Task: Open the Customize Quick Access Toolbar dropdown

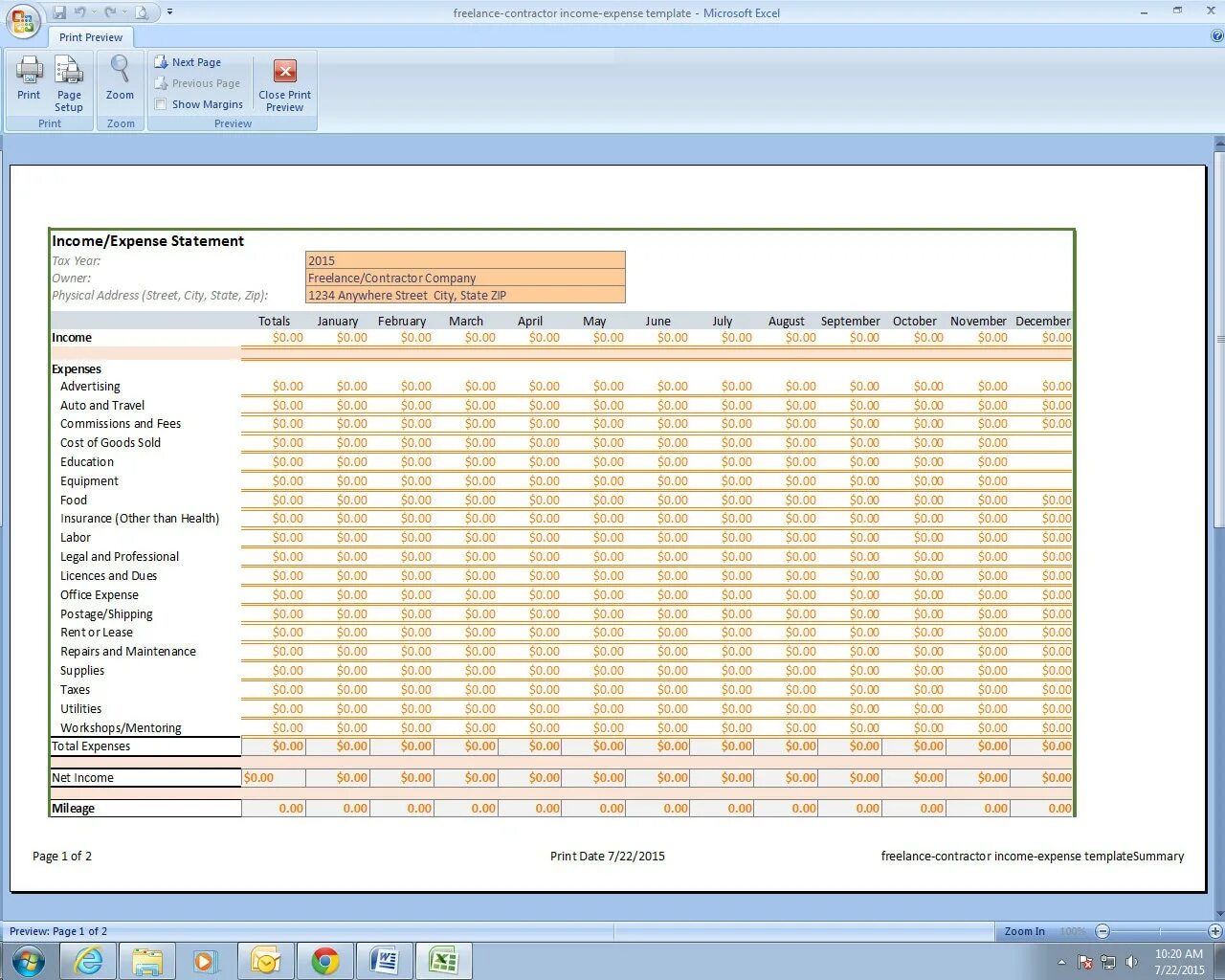Action: pyautogui.click(x=169, y=12)
